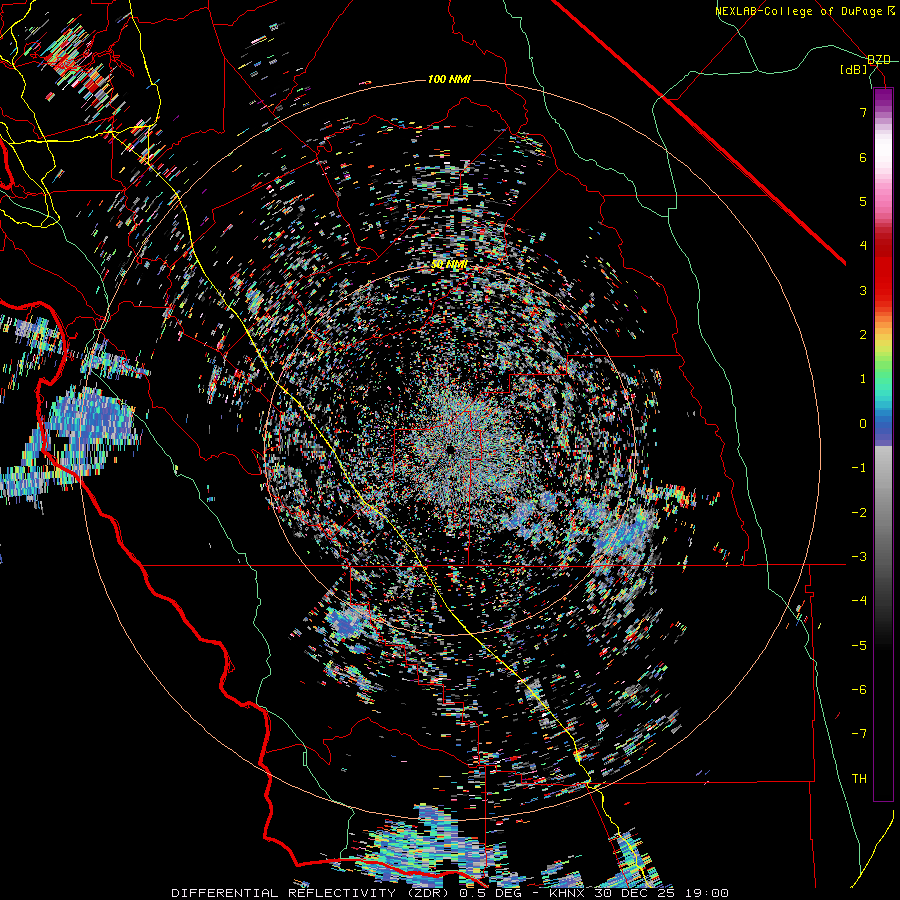
Task: Click the "4" tick label on the color scale
Action: click(863, 246)
